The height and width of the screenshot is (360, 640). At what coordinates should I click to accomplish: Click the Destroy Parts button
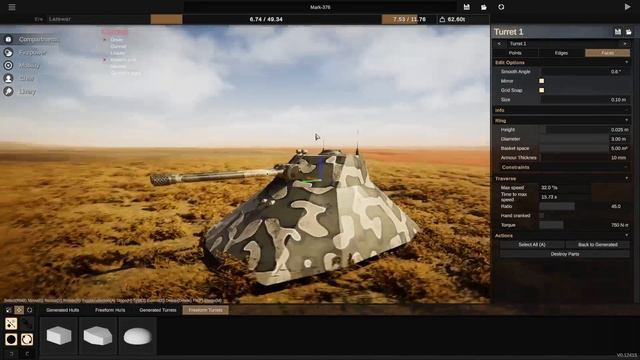point(565,254)
